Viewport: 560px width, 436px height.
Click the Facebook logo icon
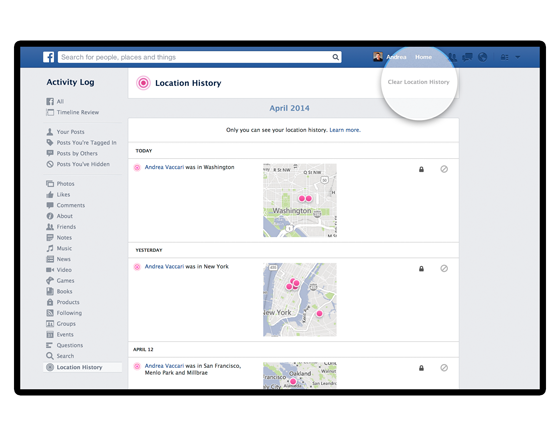point(48,57)
